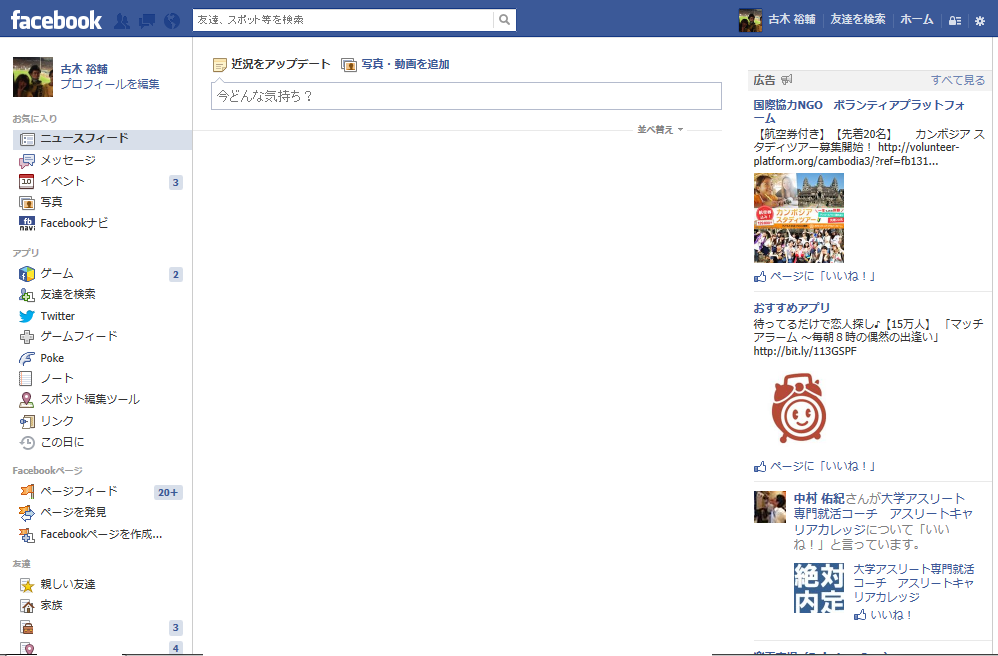Click the ページを発見 icon
This screenshot has width=998, height=656.
(27, 512)
